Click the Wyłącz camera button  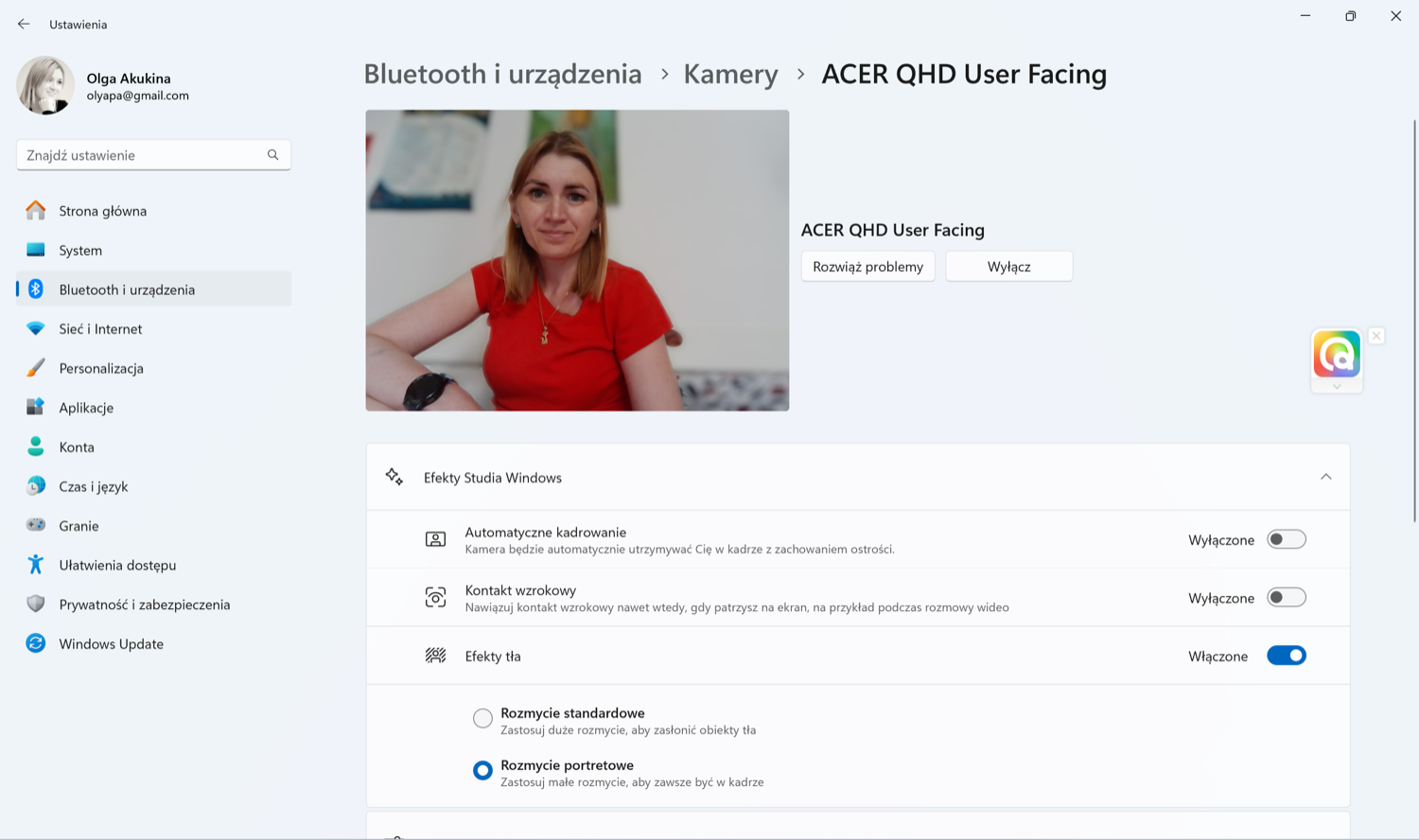click(x=1008, y=266)
